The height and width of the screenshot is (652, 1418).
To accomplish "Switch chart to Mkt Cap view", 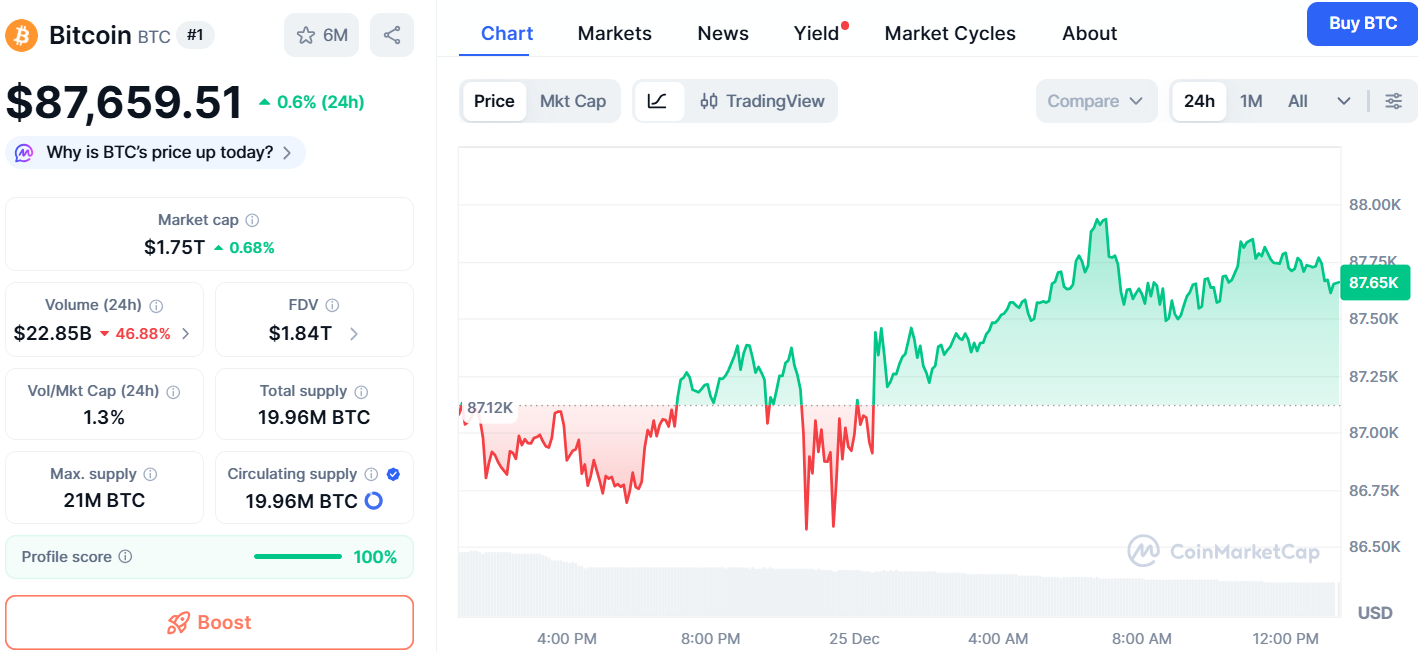I will [573, 101].
